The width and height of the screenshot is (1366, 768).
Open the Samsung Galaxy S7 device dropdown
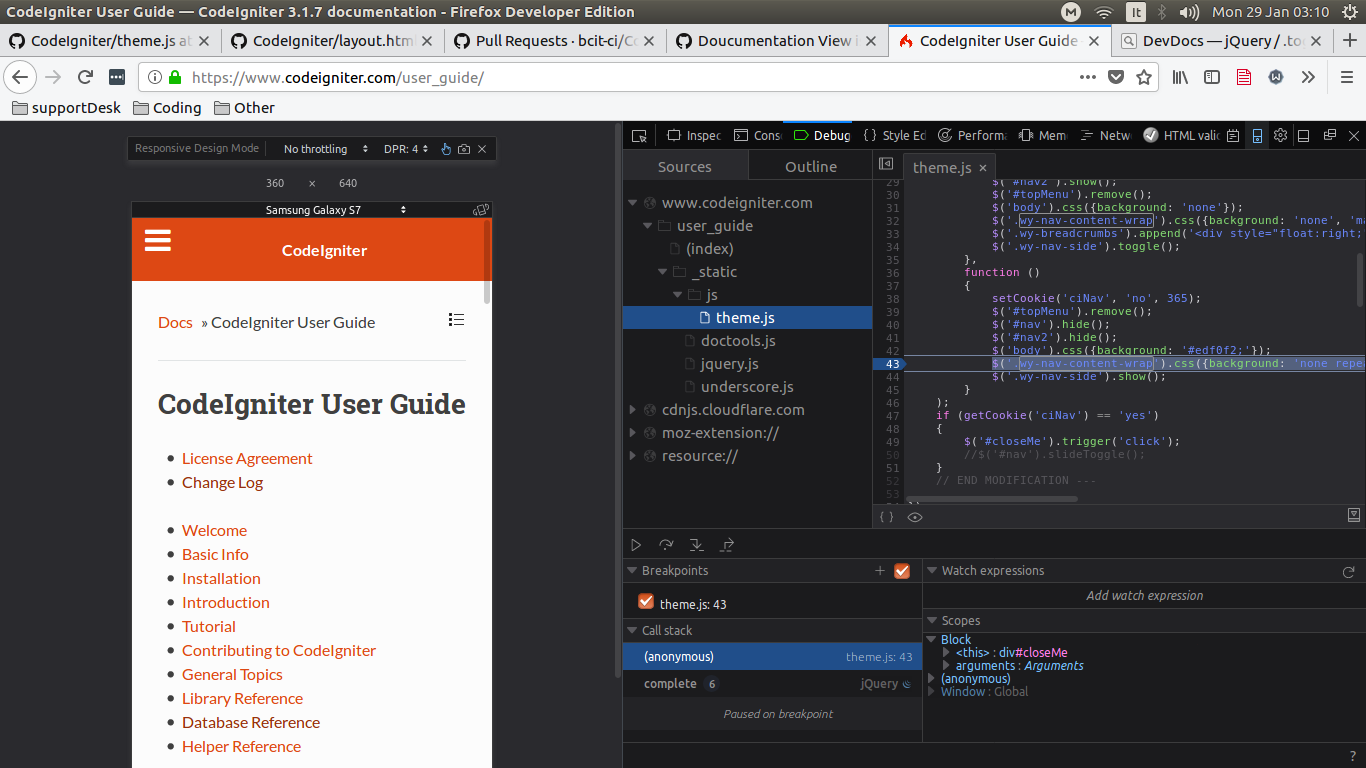[336, 209]
